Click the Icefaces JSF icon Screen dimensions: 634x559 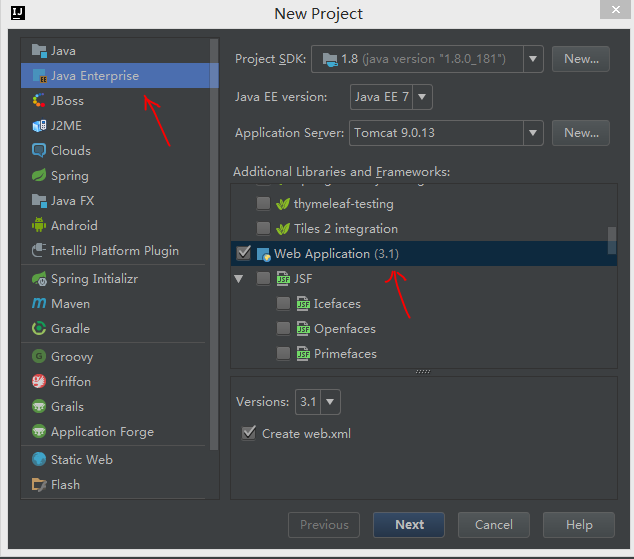pos(303,304)
